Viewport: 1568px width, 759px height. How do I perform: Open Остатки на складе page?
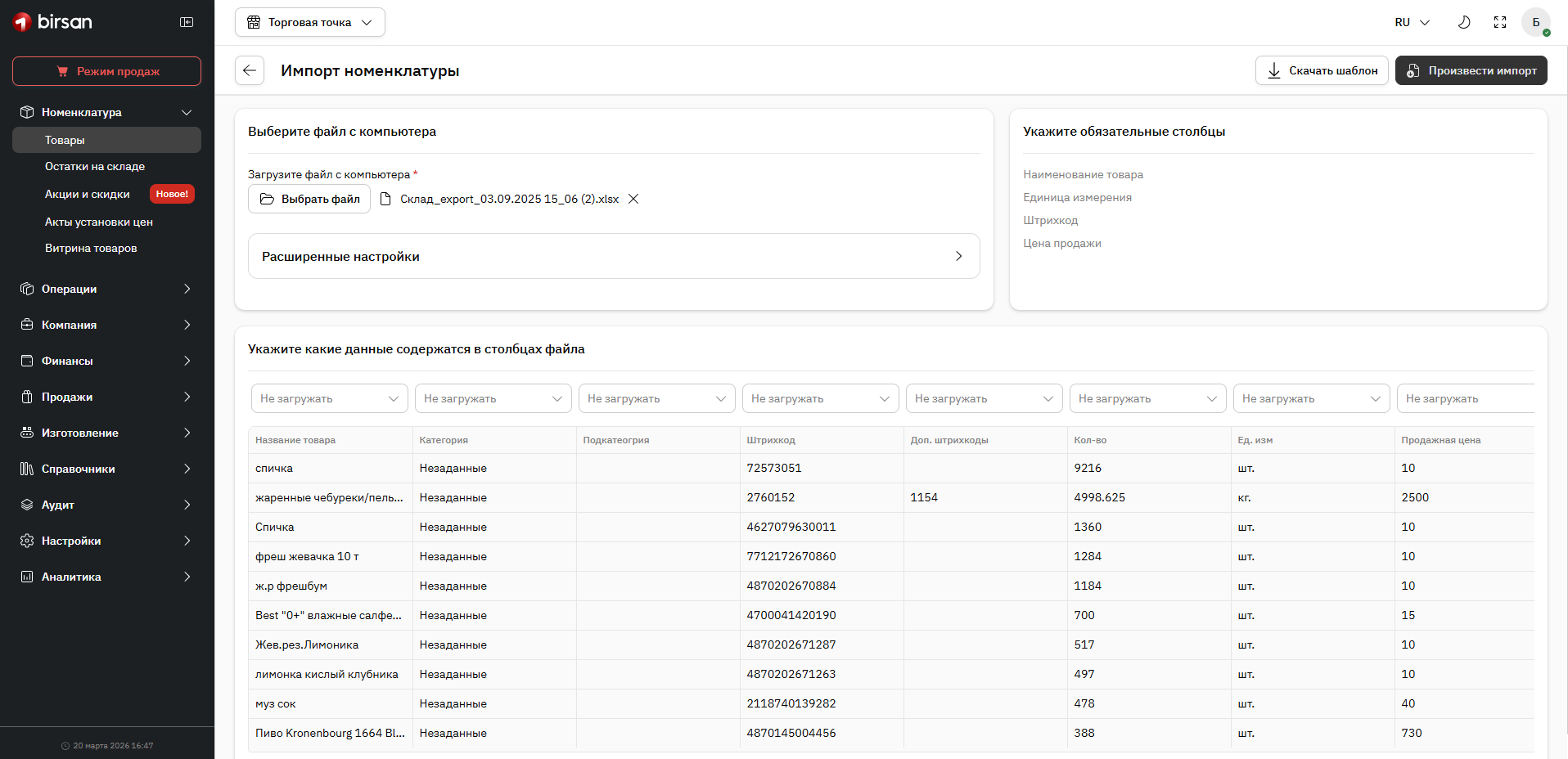[95, 166]
